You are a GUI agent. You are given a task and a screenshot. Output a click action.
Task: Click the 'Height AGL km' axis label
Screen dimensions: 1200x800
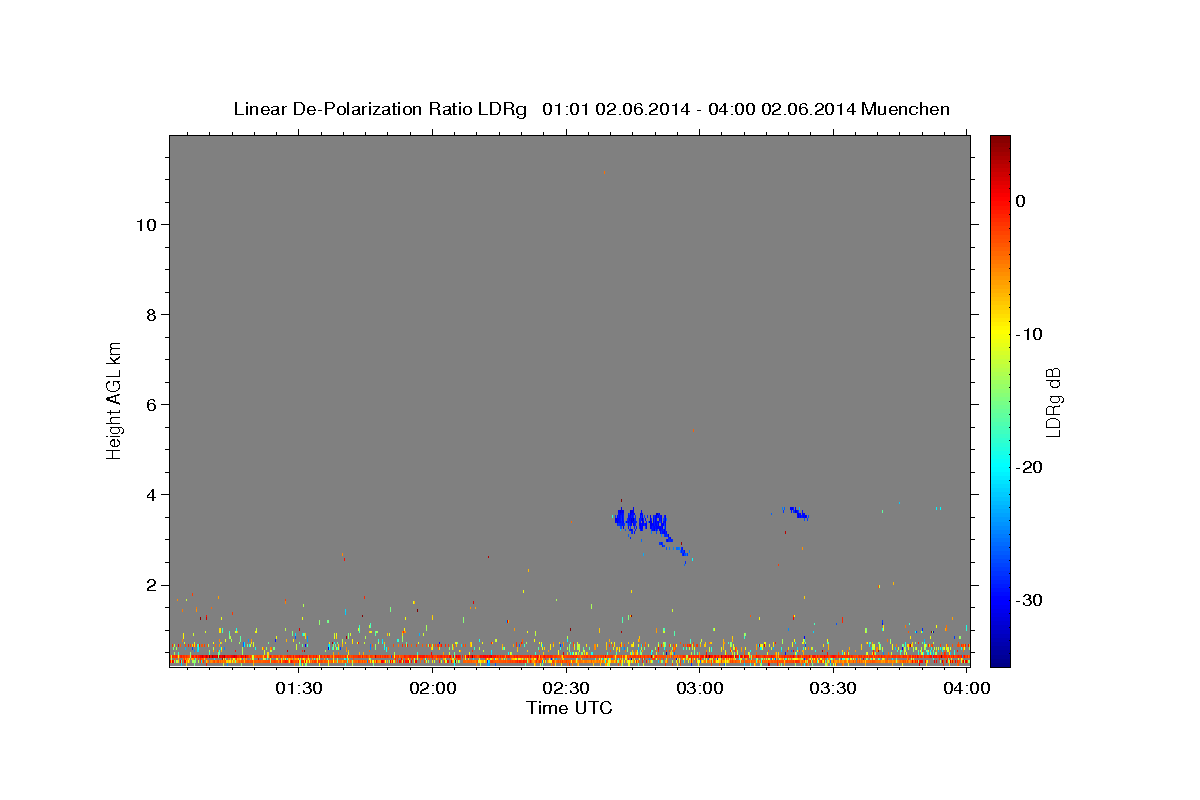114,400
